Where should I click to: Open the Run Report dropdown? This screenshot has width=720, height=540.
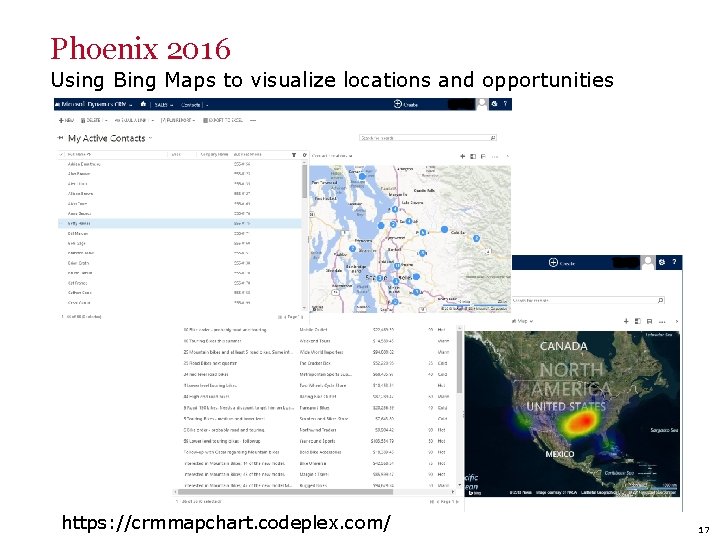178,120
